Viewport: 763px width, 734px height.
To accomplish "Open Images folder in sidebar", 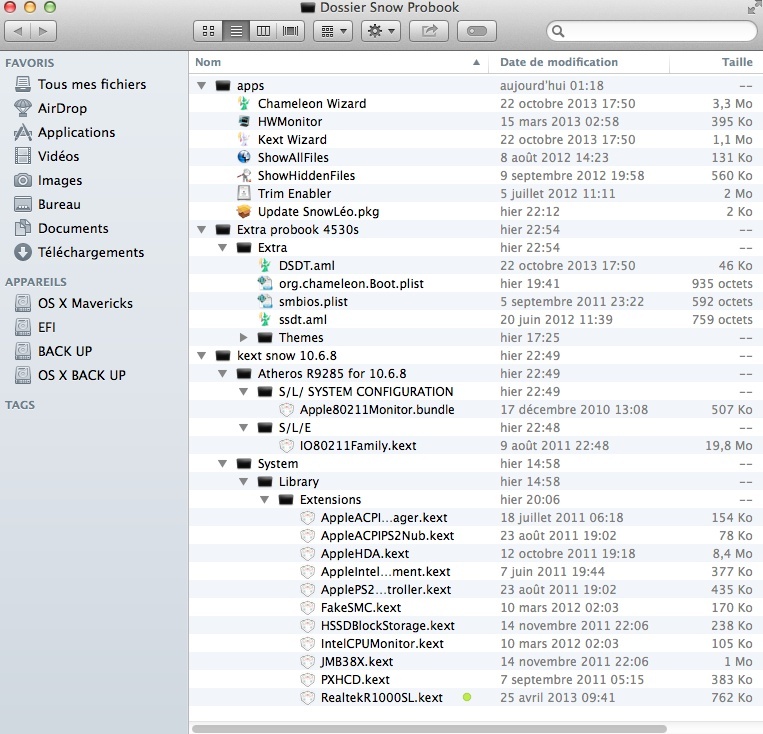I will click(x=48, y=180).
